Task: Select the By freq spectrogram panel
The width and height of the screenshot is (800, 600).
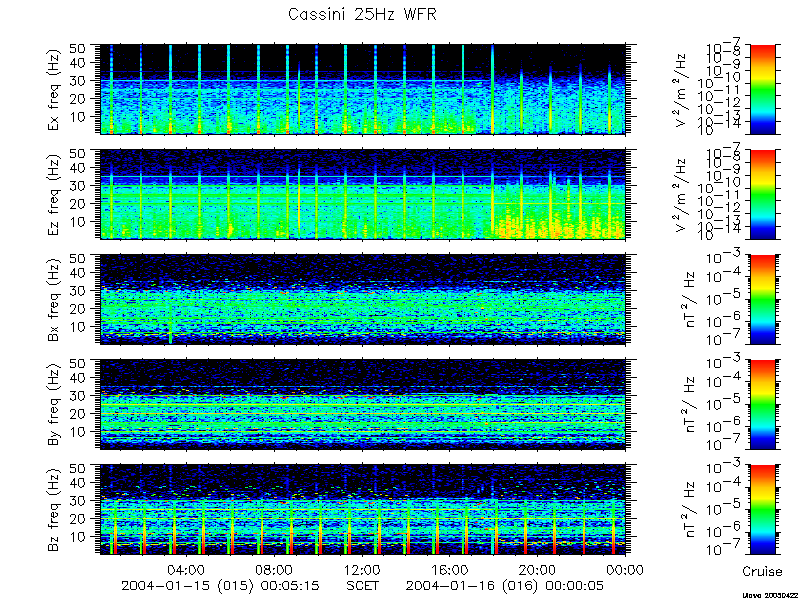Action: coord(363,405)
